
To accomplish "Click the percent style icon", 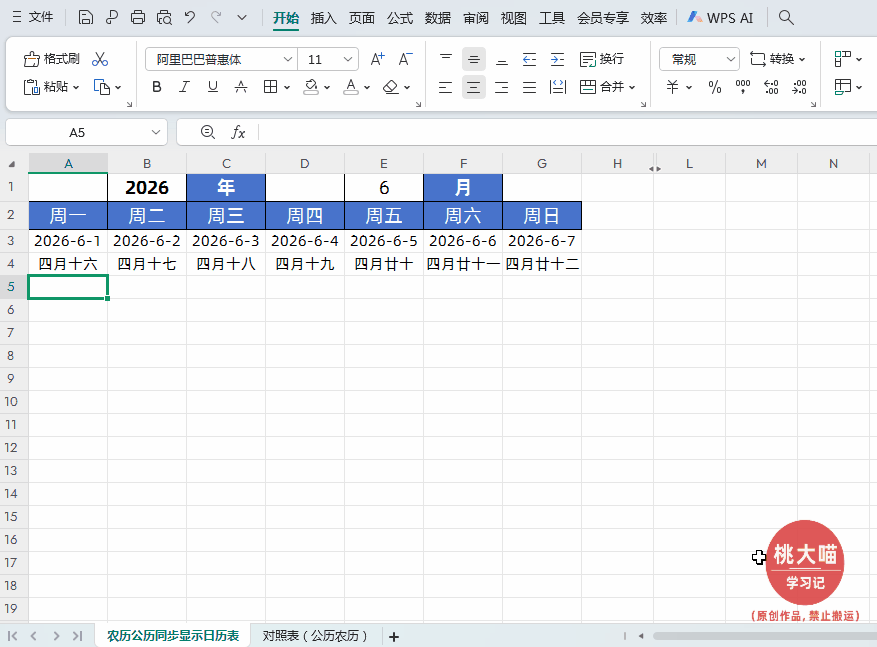I will click(714, 88).
